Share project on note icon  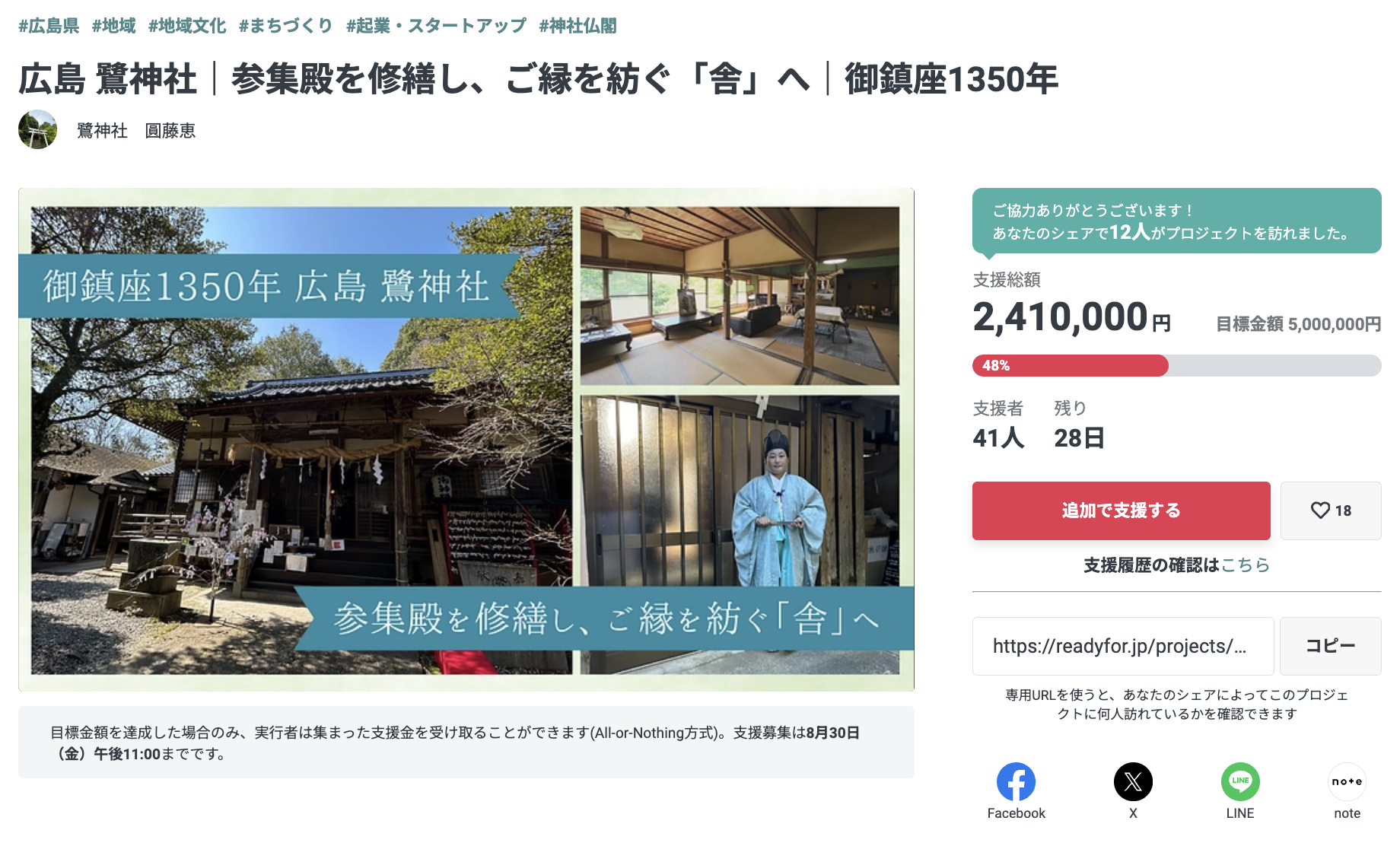(x=1347, y=781)
